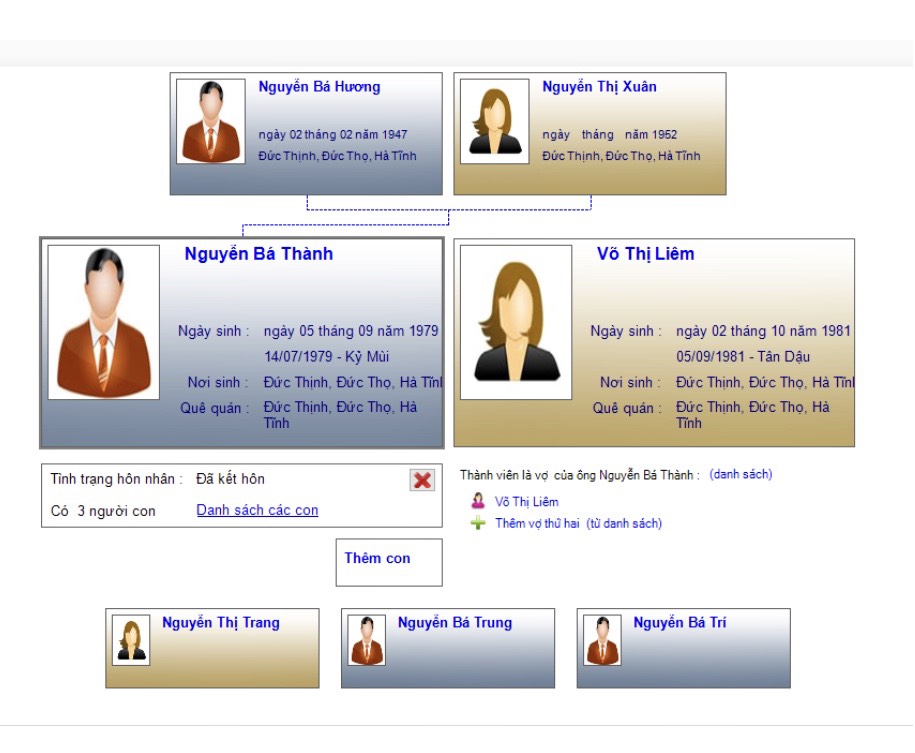
Task: Open mother Nguyễn Thị Xuân's name
Action: 599,87
